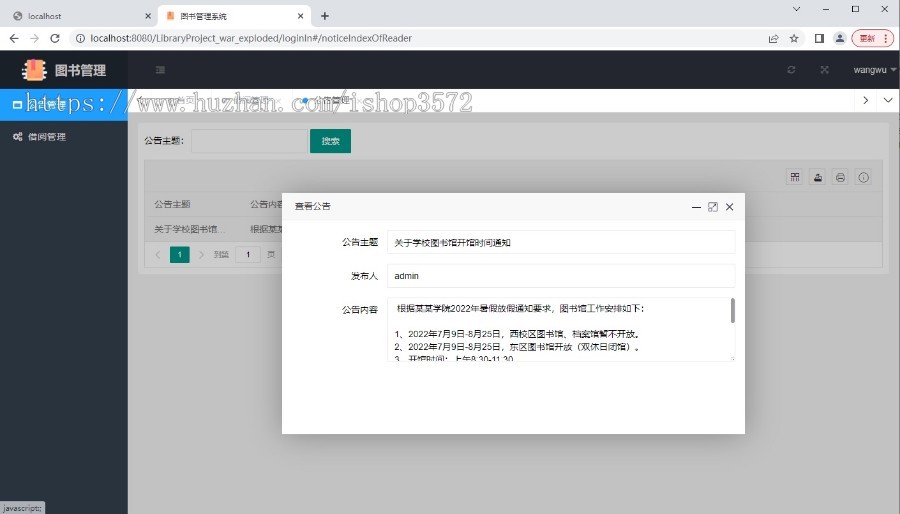Open the browser side panel icon

[x=819, y=38]
